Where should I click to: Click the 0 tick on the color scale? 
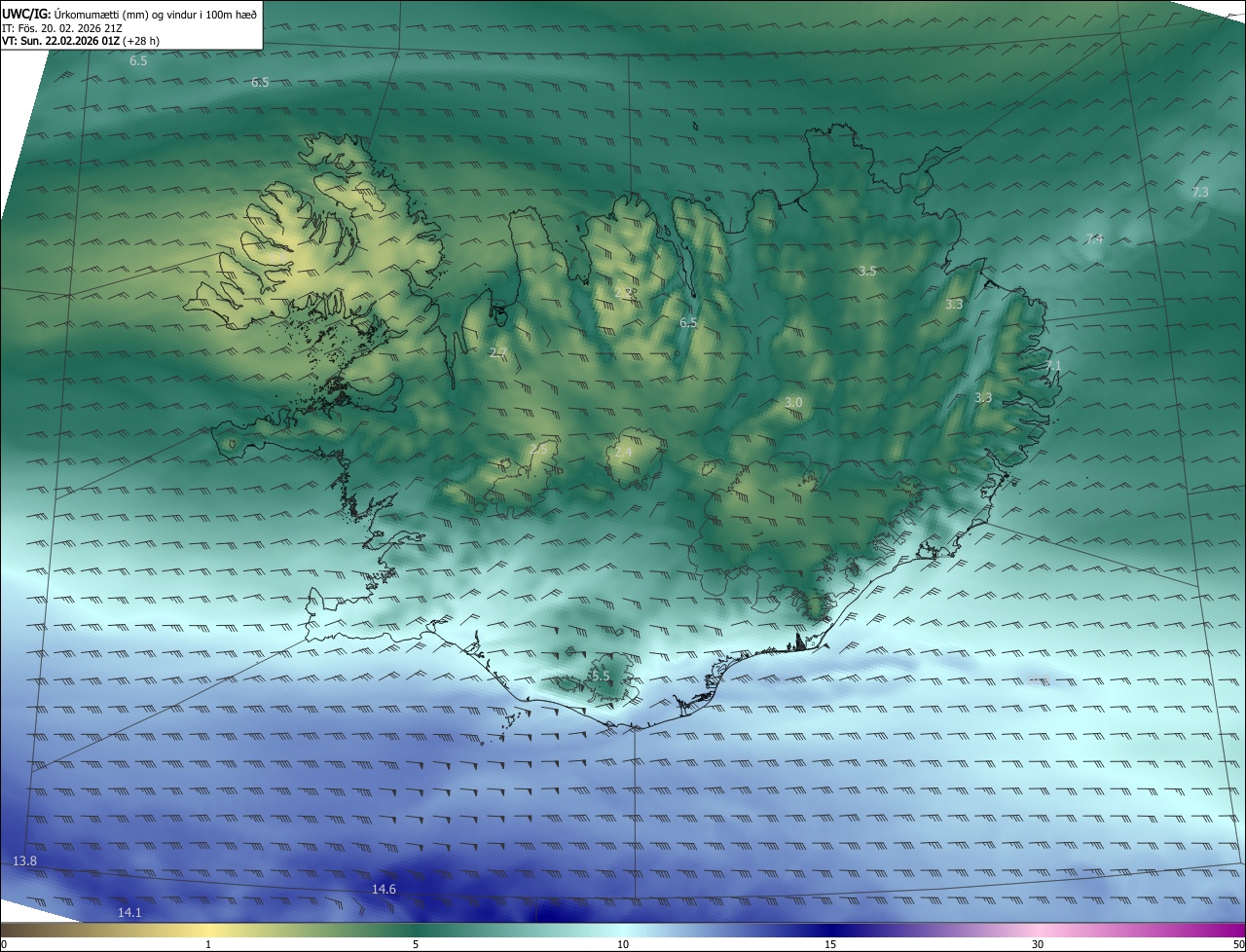click(x=4, y=945)
